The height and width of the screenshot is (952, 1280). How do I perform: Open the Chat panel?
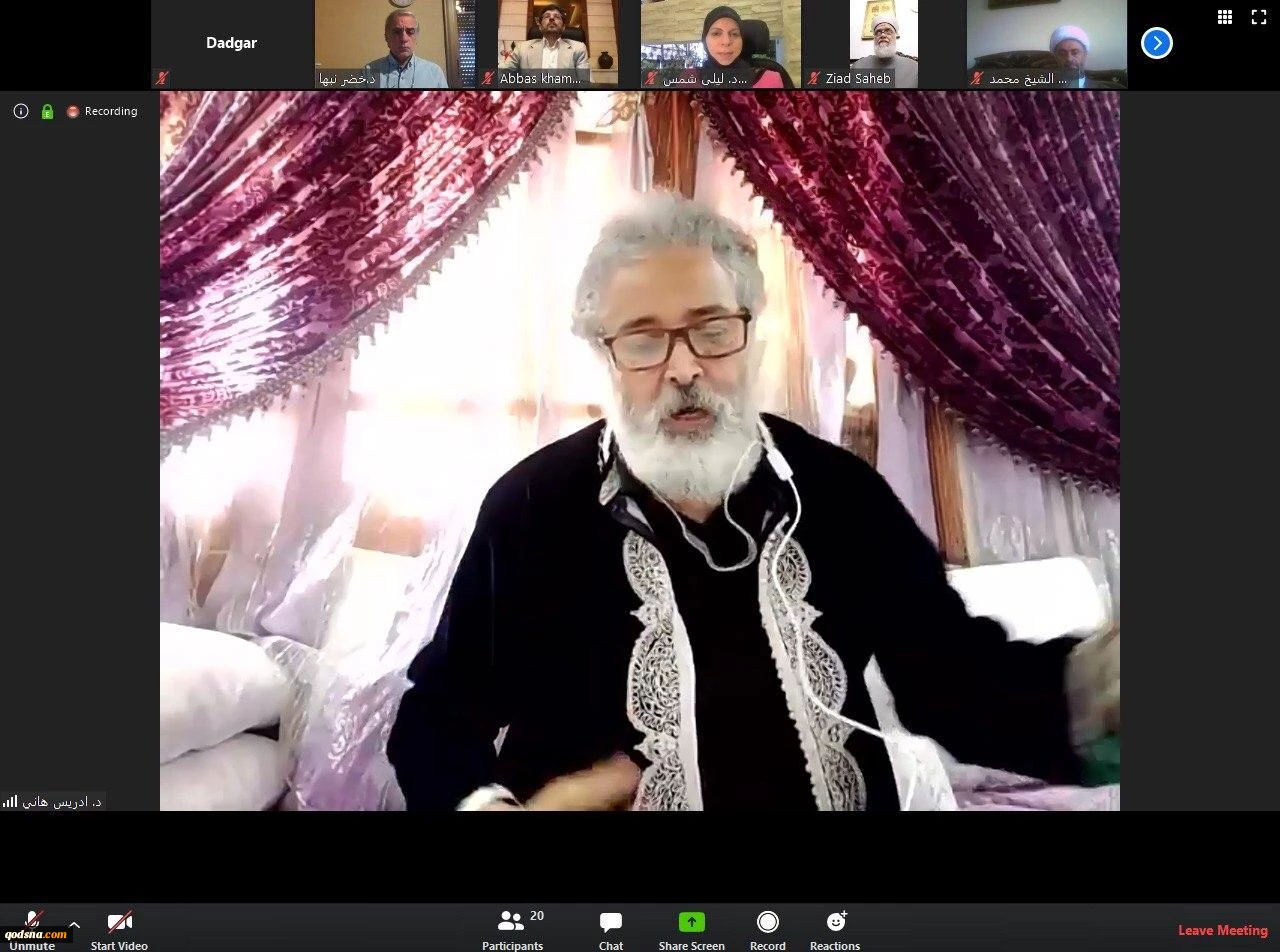(x=610, y=929)
